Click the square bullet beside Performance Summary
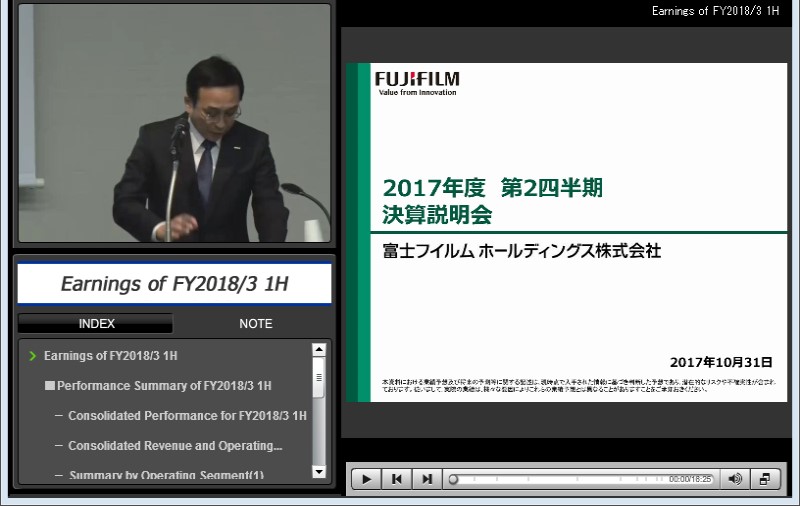 [x=49, y=385]
